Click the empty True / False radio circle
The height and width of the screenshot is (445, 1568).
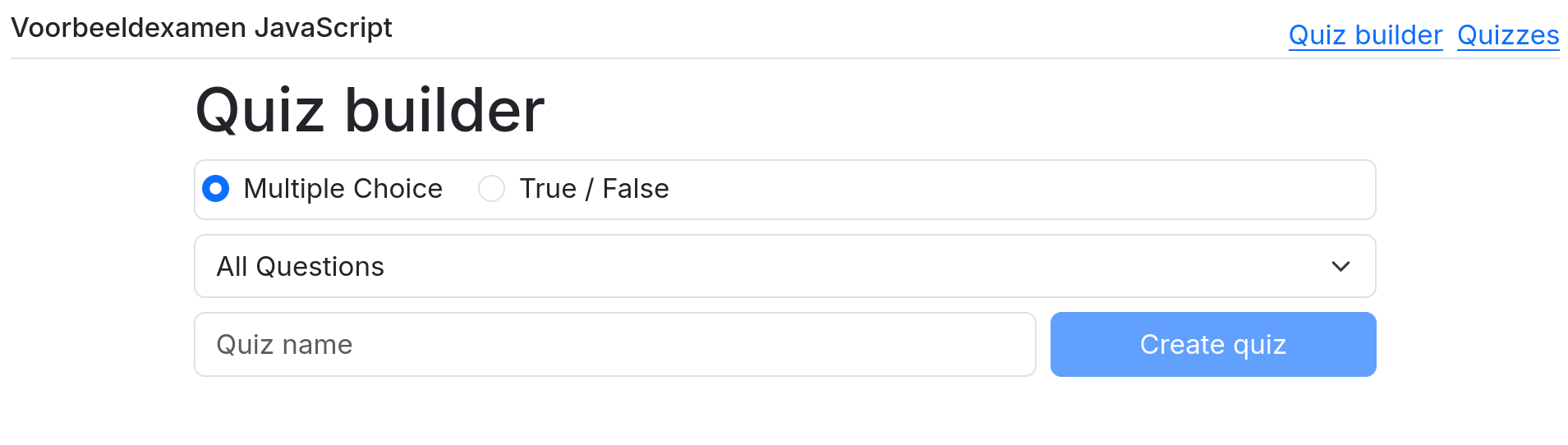coord(491,189)
